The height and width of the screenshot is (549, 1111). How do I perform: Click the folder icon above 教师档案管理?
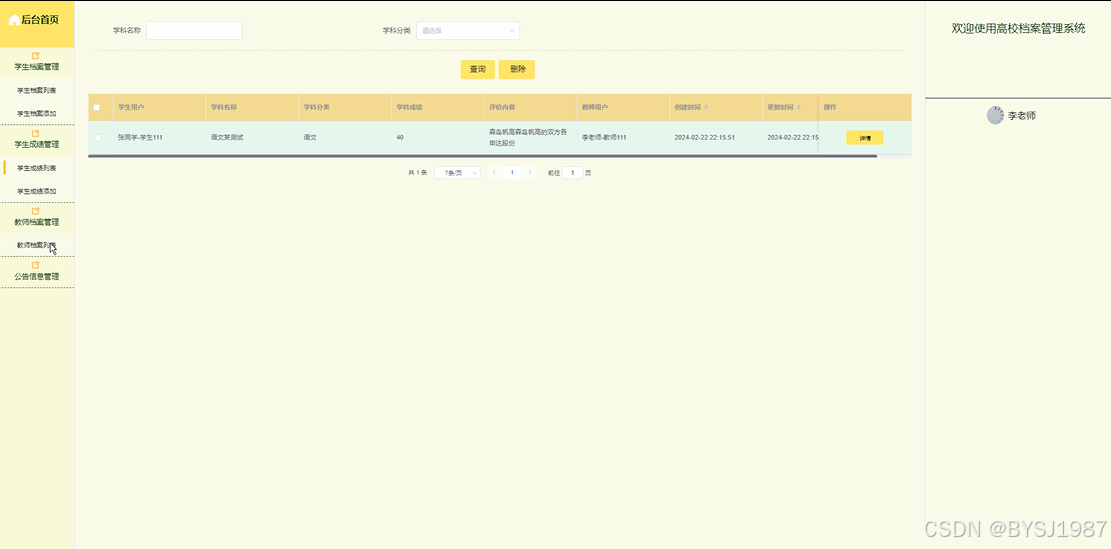pos(36,211)
